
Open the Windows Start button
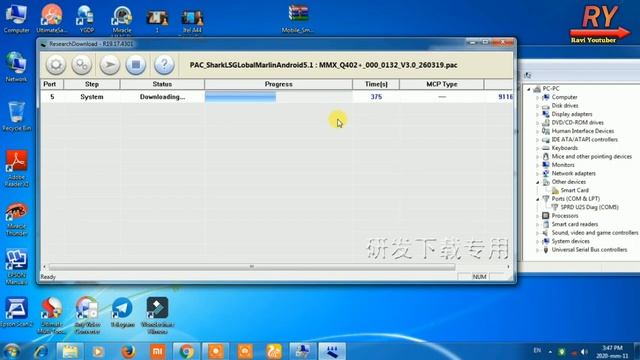(12, 351)
